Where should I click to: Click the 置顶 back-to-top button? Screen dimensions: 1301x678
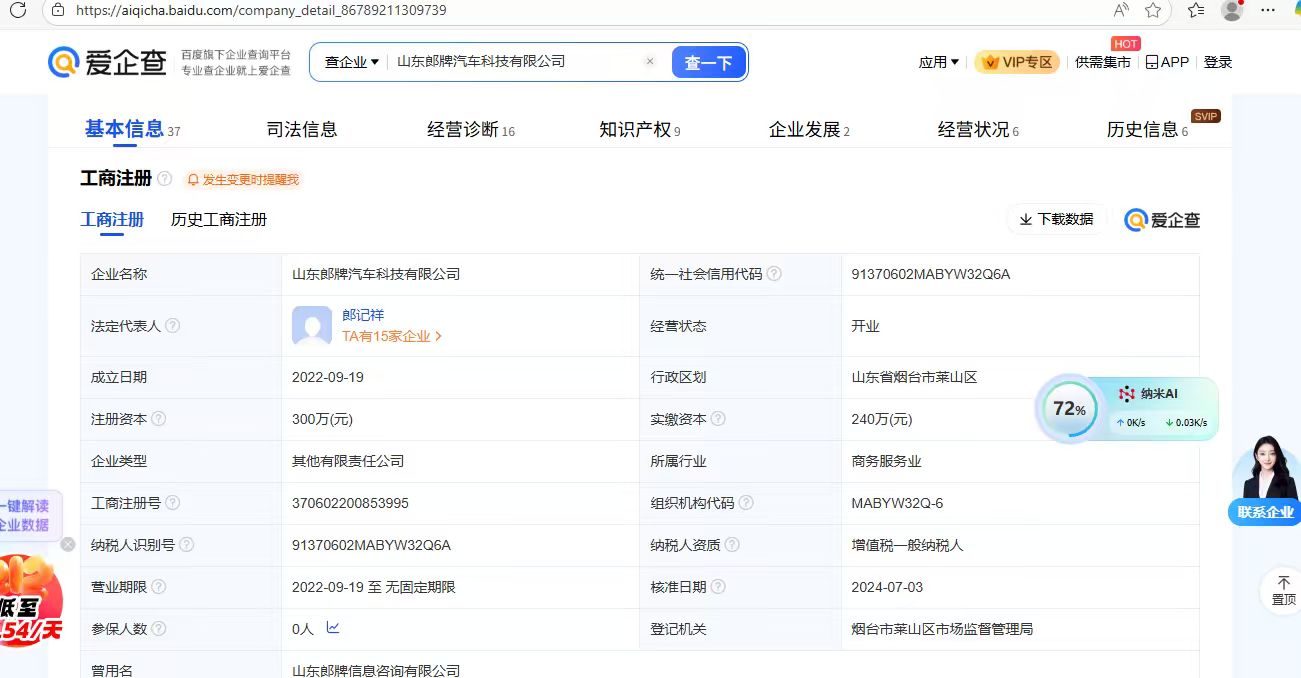point(1283,591)
